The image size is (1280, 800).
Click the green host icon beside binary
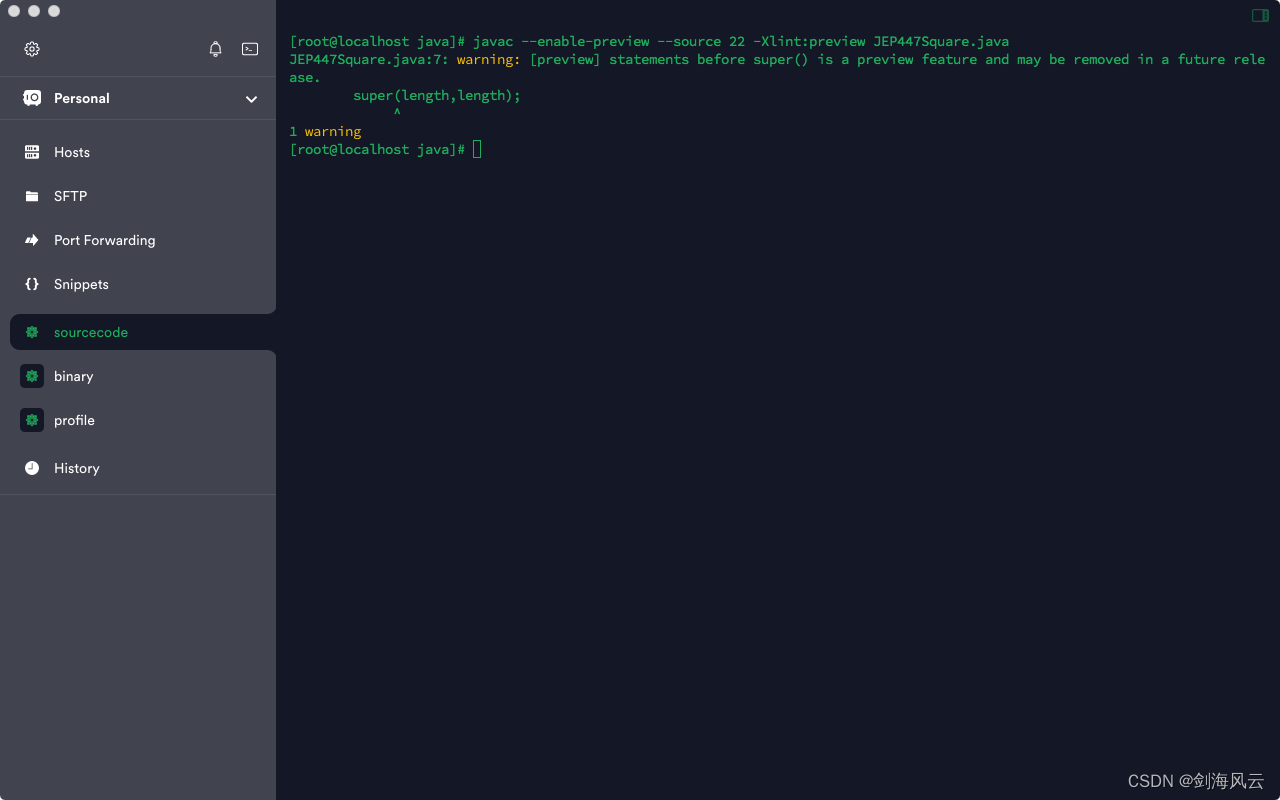click(x=31, y=376)
